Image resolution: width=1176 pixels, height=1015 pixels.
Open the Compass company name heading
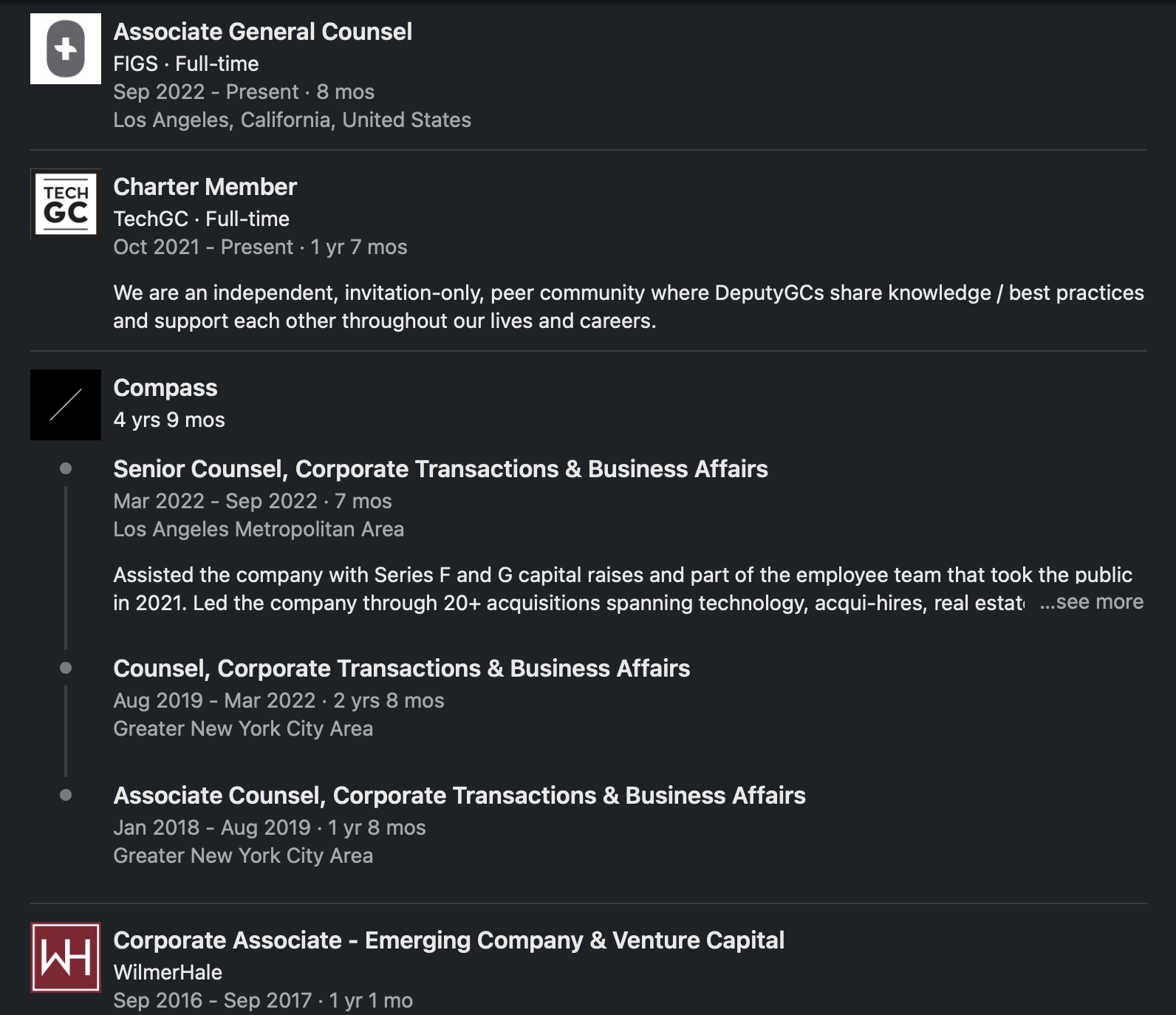(x=165, y=388)
